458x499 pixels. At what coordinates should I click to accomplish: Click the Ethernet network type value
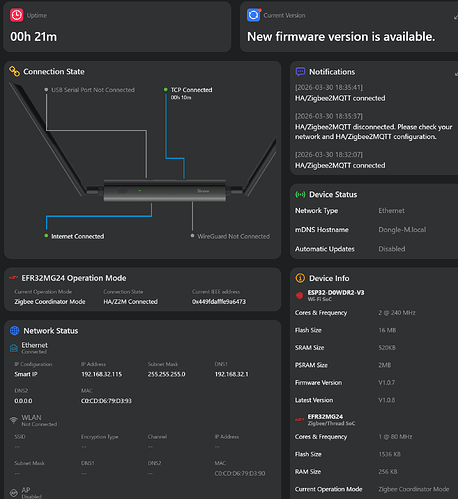click(391, 210)
